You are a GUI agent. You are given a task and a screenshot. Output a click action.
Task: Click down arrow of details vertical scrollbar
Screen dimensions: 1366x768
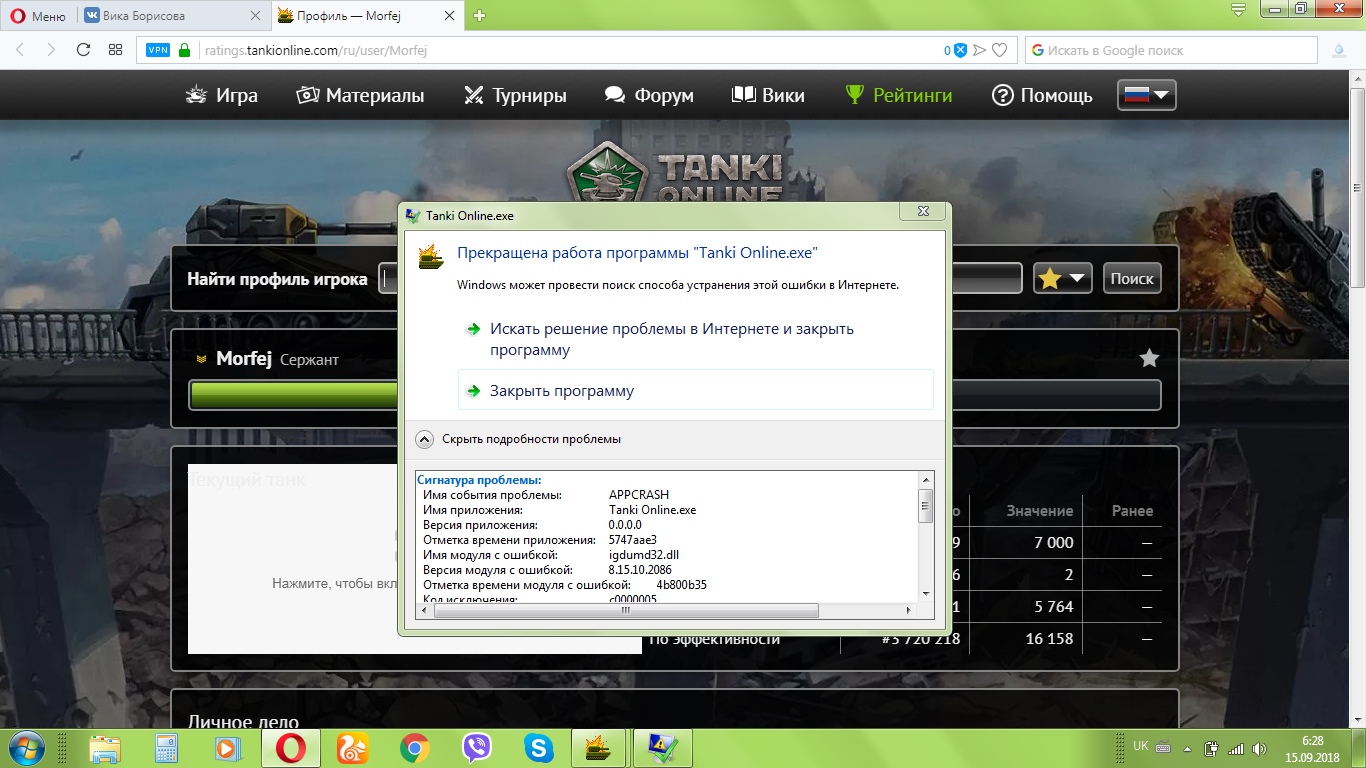click(x=926, y=594)
